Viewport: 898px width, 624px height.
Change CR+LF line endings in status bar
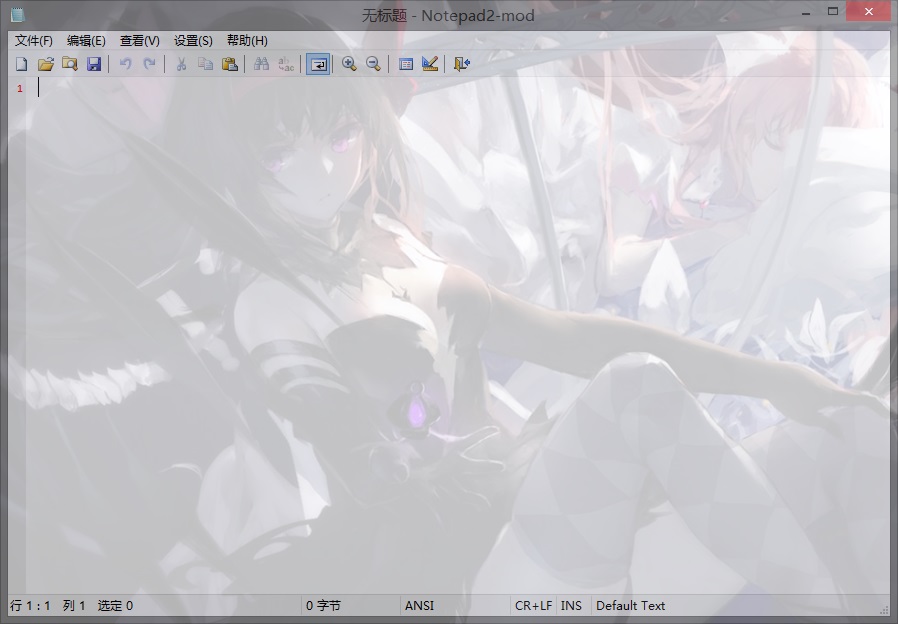click(533, 606)
